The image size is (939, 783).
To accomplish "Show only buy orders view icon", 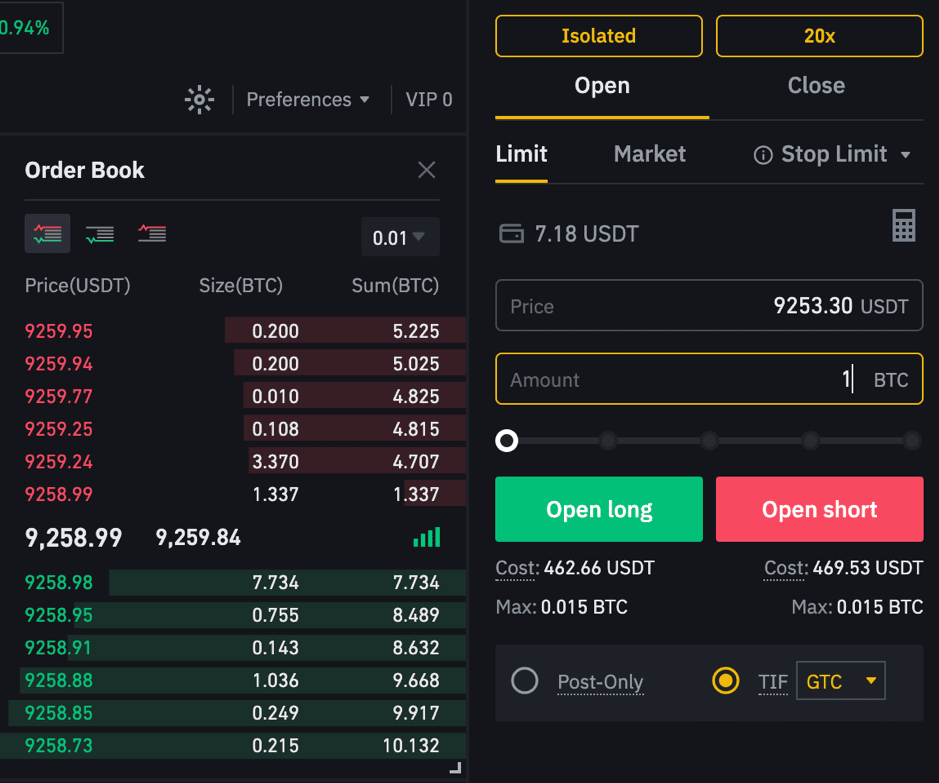I will click(x=99, y=233).
